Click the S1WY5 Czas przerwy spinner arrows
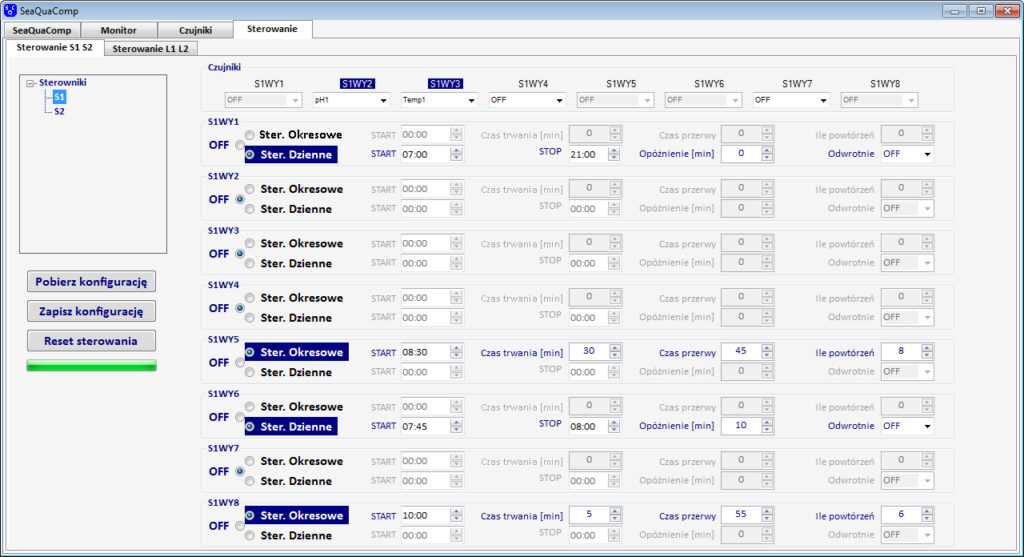1024x557 pixels. (768, 352)
